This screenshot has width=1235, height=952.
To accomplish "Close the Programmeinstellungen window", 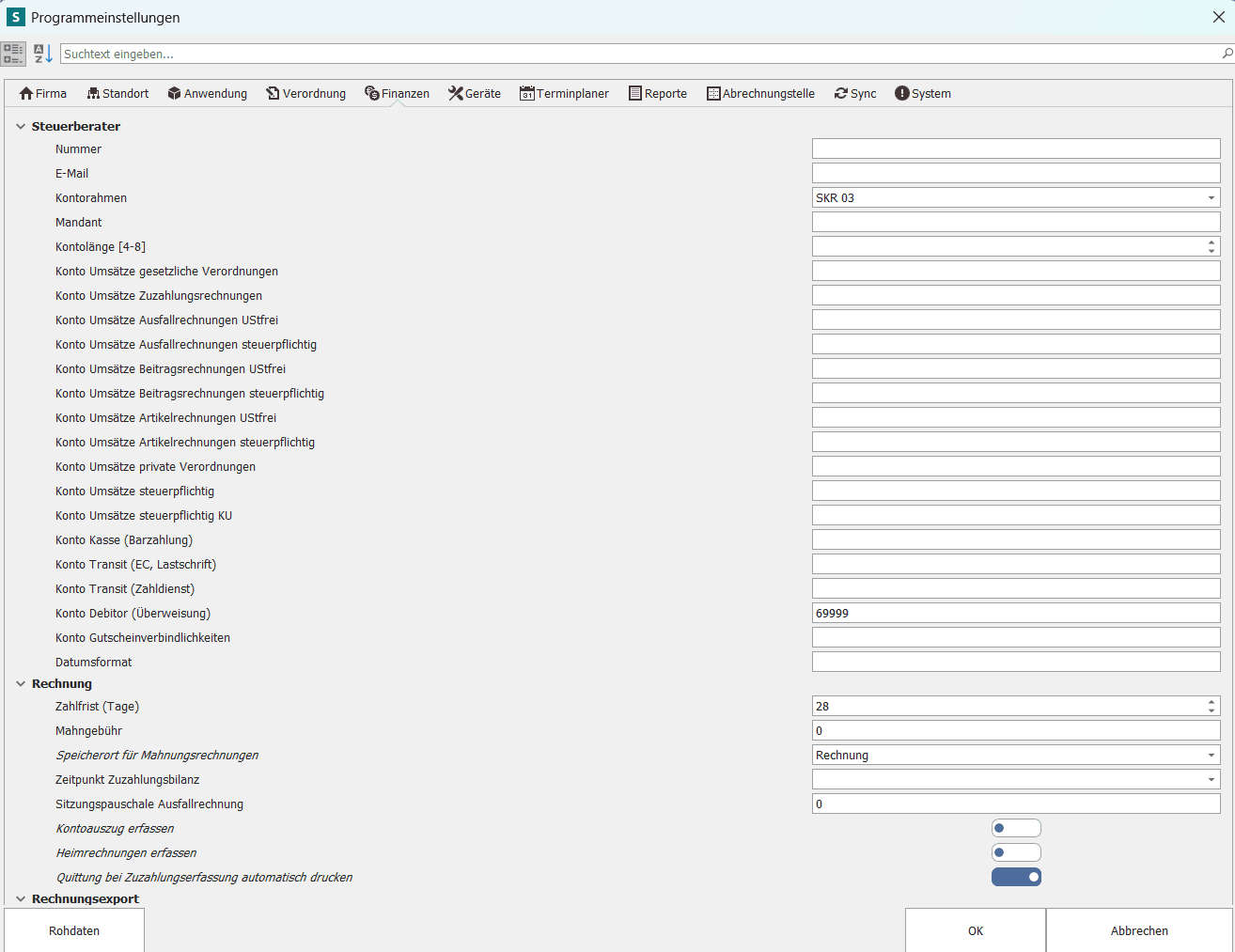I will (x=1218, y=17).
